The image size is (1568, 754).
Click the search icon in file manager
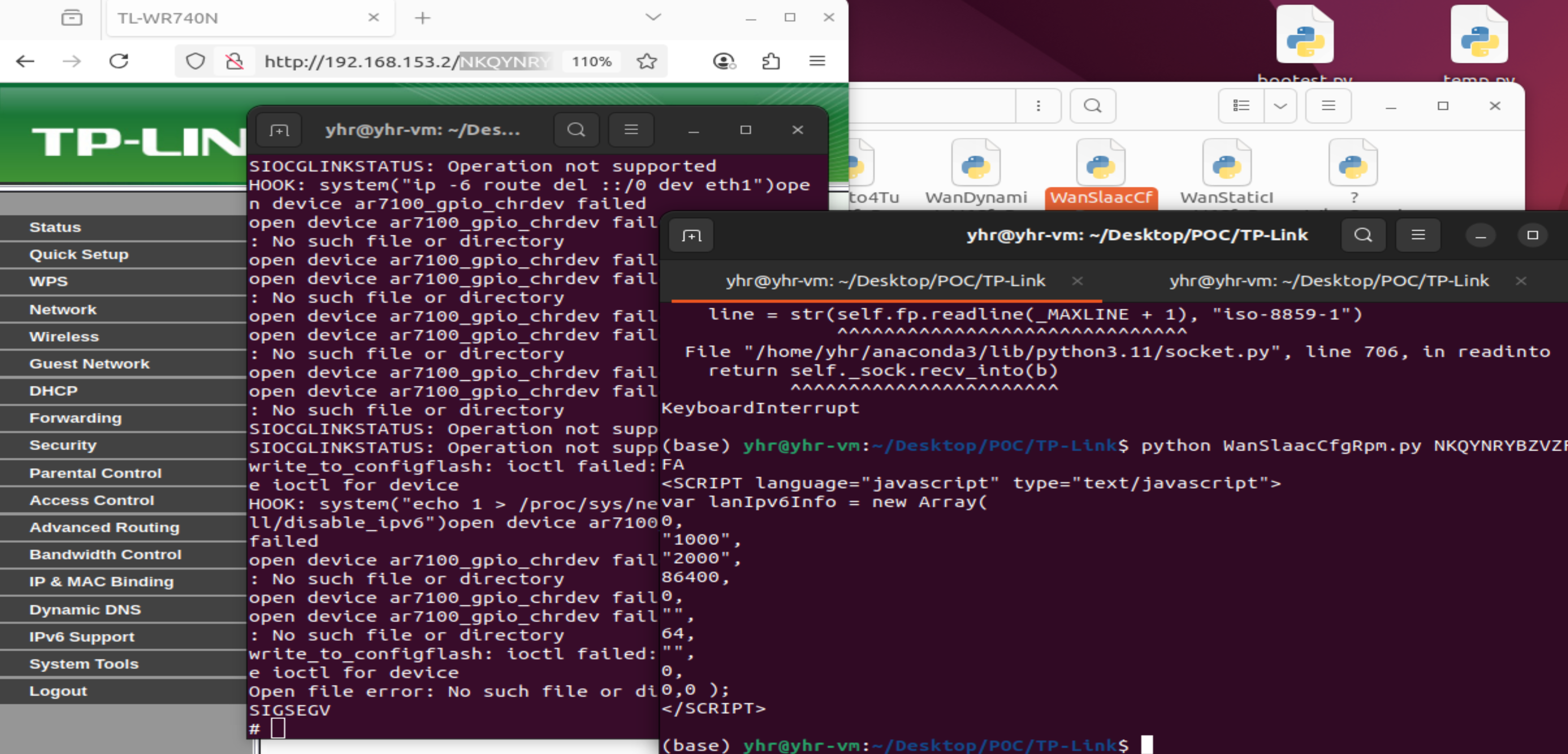pos(1092,106)
